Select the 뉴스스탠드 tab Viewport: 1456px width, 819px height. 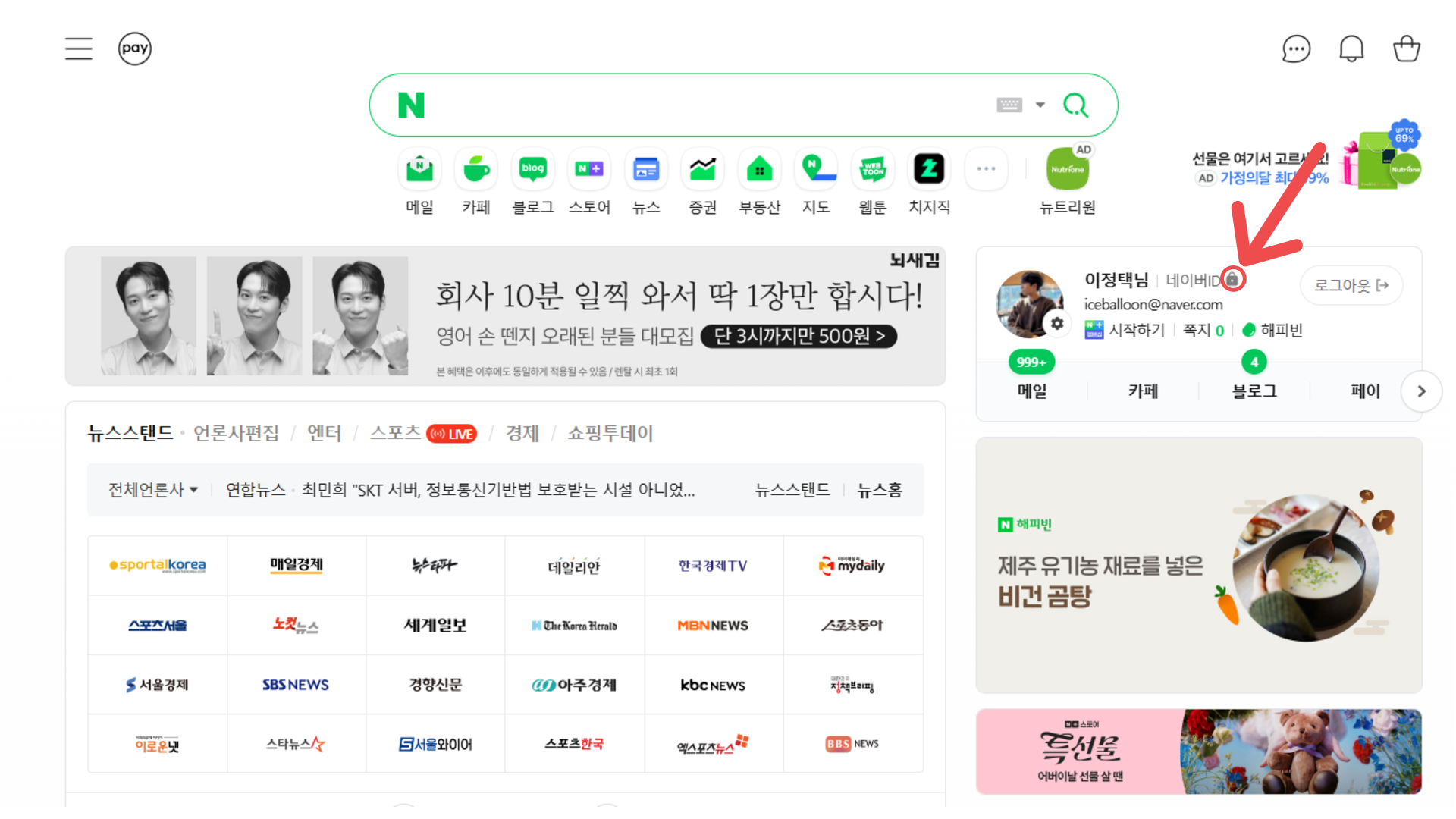tap(130, 433)
